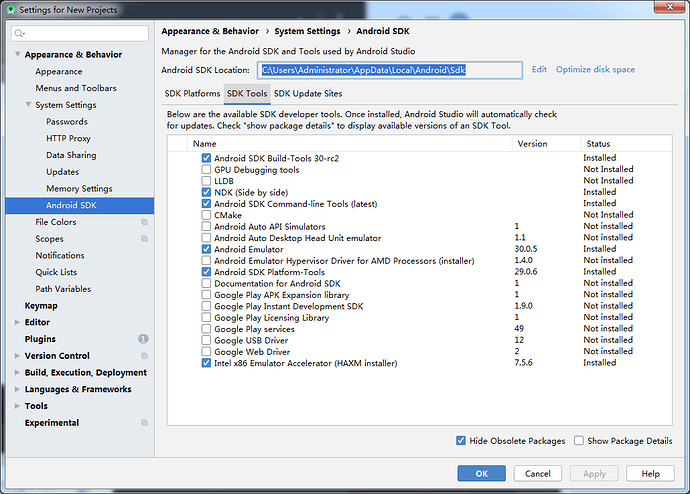The height and width of the screenshot is (494, 690).
Task: Open the SDK Update Sites tab
Action: point(307,94)
